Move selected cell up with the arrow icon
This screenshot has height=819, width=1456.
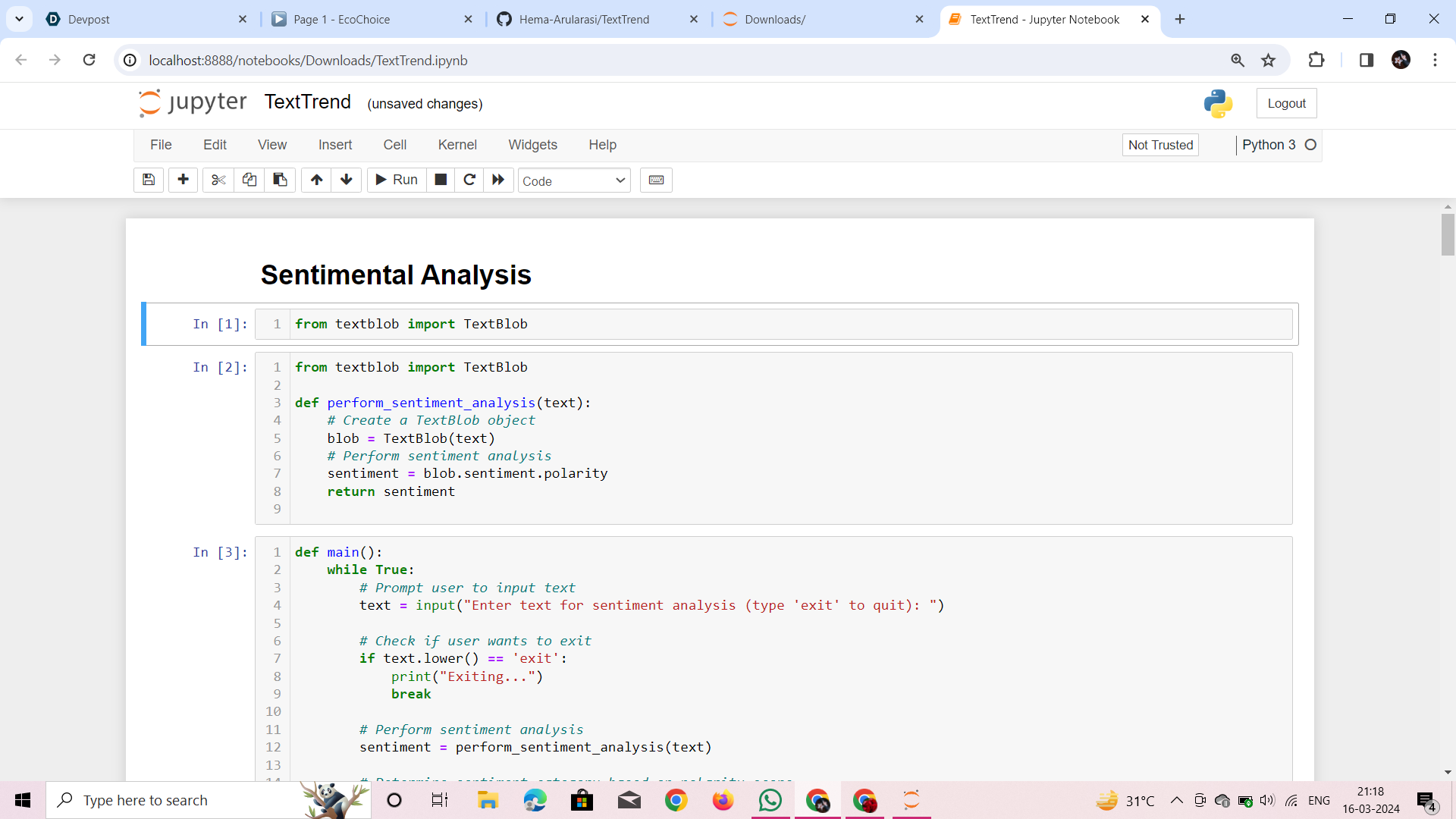(316, 180)
